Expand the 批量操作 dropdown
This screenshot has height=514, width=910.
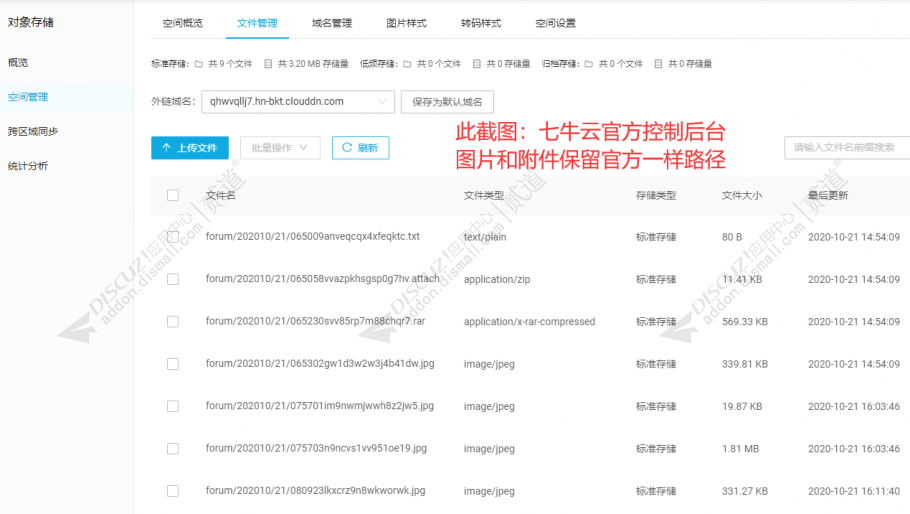coord(280,147)
